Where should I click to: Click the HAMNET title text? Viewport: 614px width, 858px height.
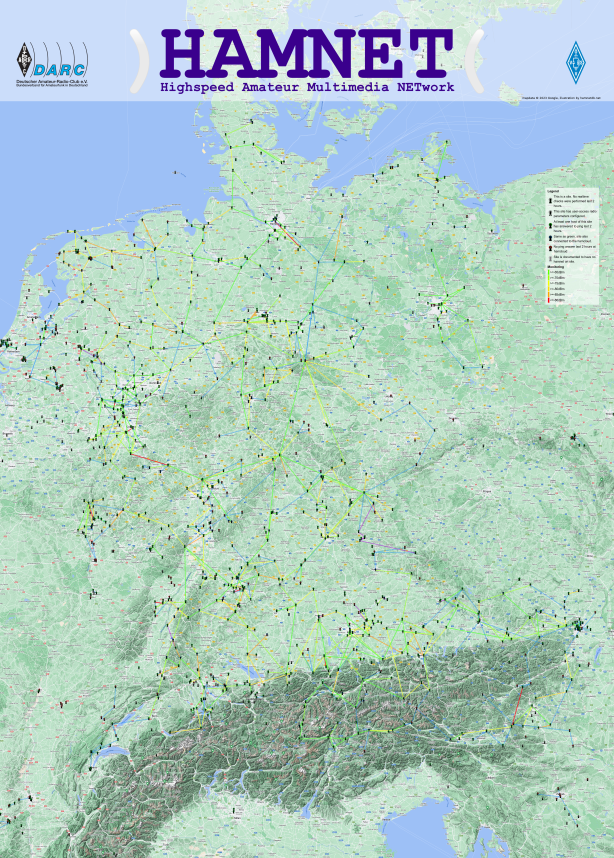pos(306,53)
